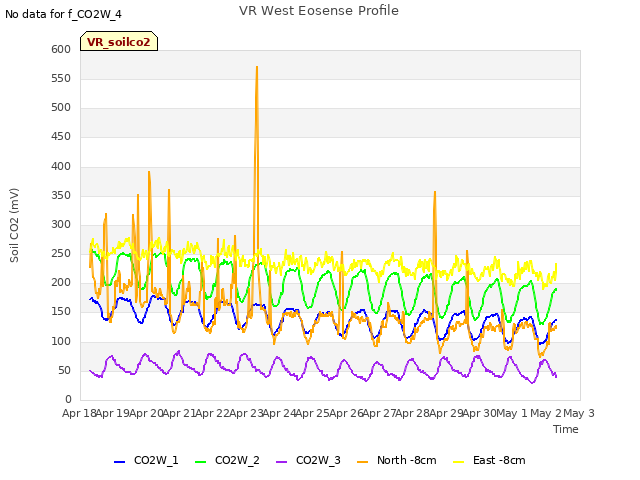Click the Apr 19 x-axis date label

coord(113,413)
